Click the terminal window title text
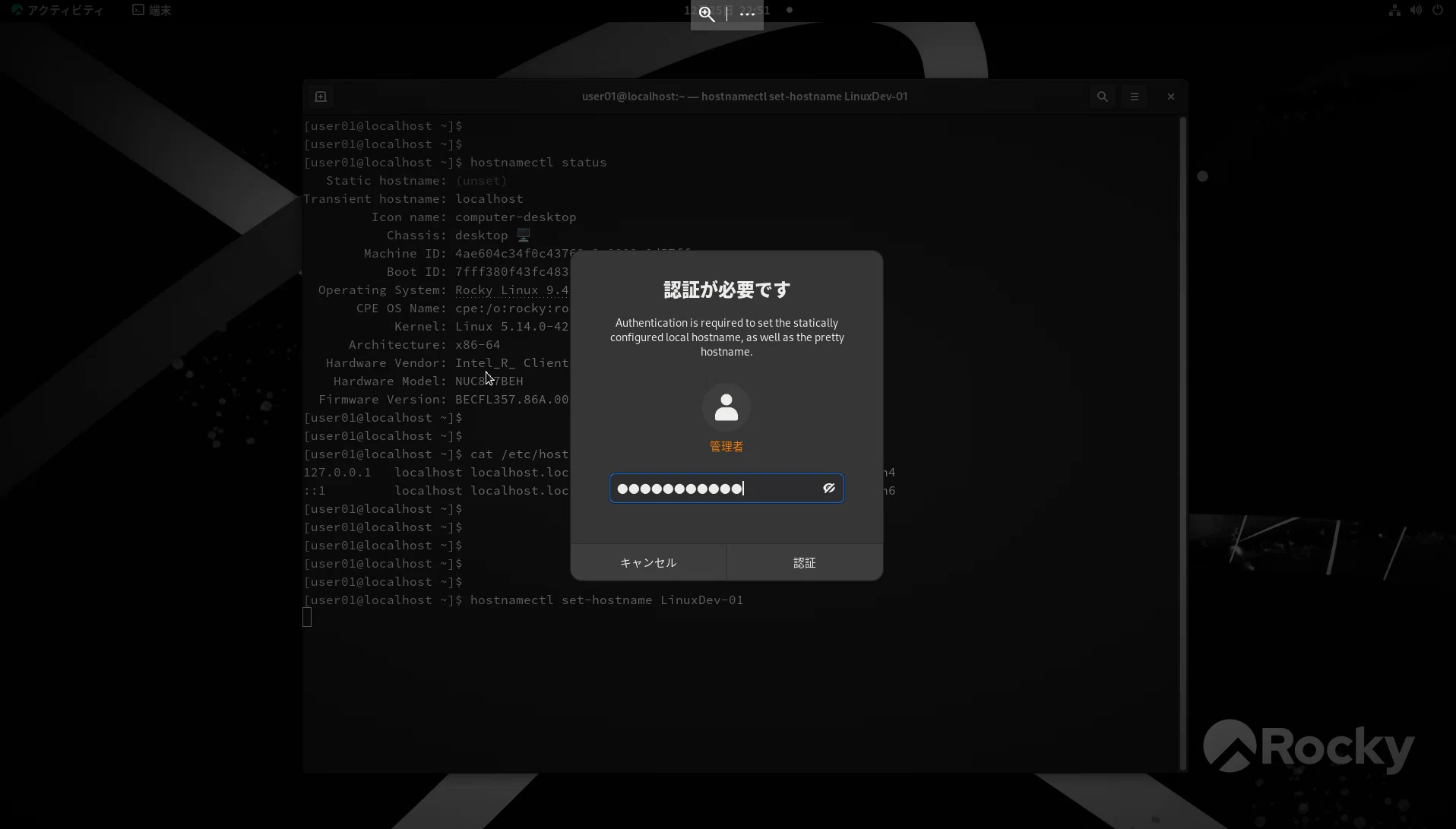The width and height of the screenshot is (1456, 829). (x=745, y=97)
